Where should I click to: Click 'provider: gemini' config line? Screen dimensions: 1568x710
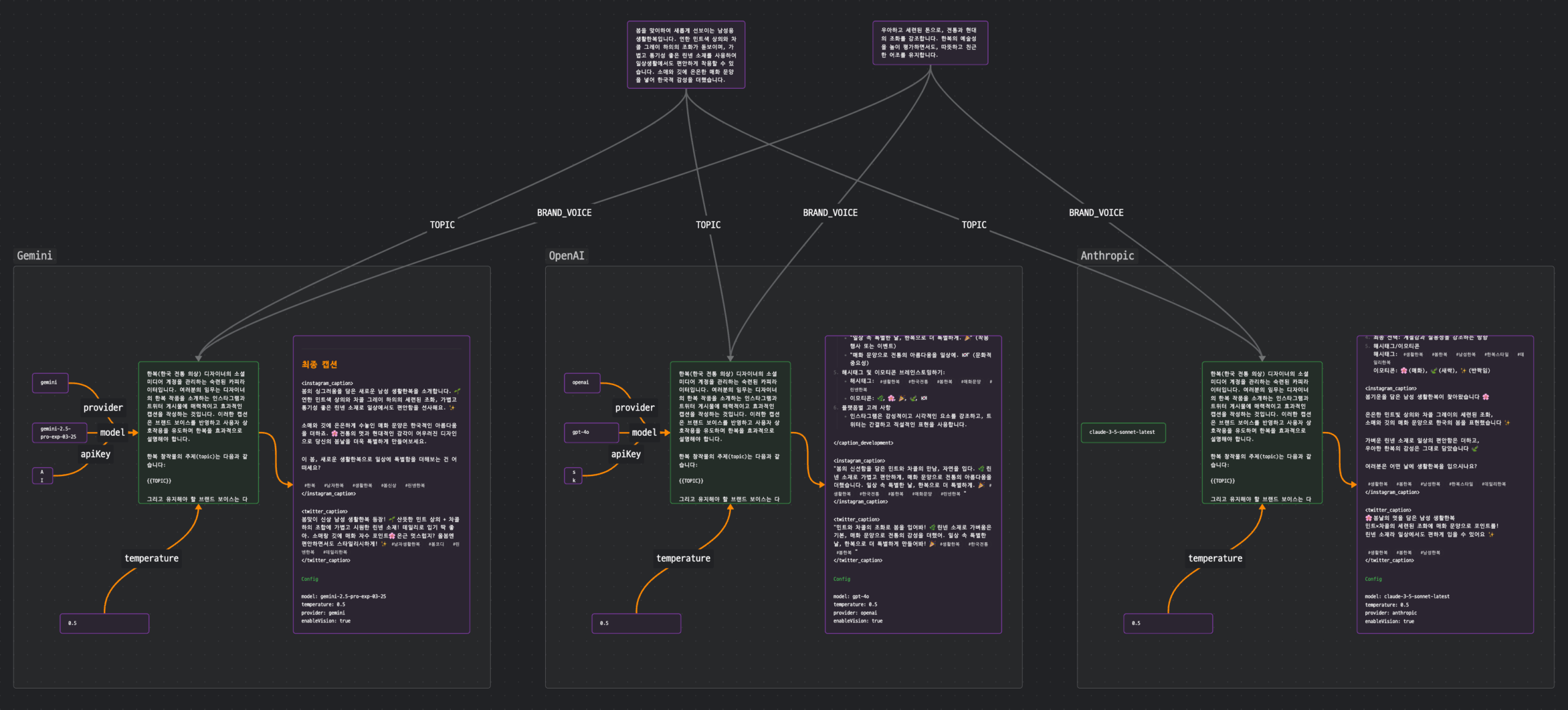(323, 613)
